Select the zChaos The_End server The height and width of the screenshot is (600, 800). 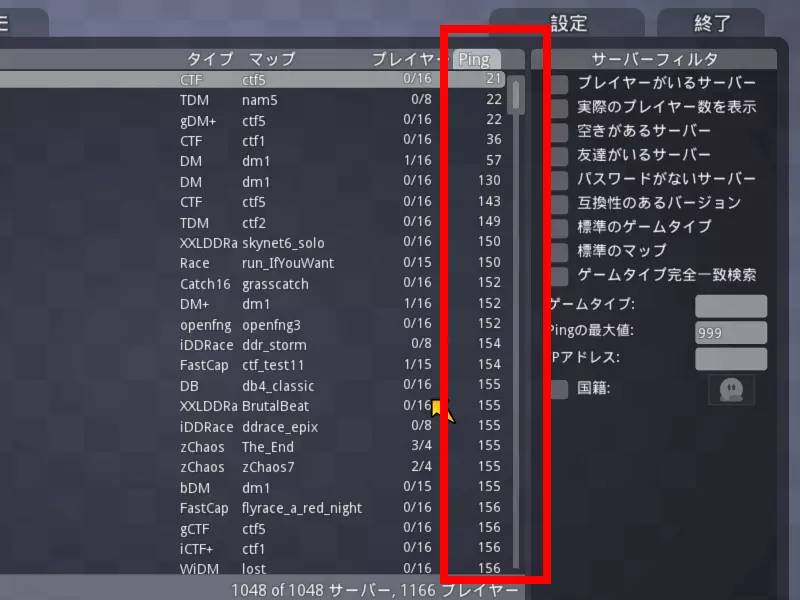253,446
